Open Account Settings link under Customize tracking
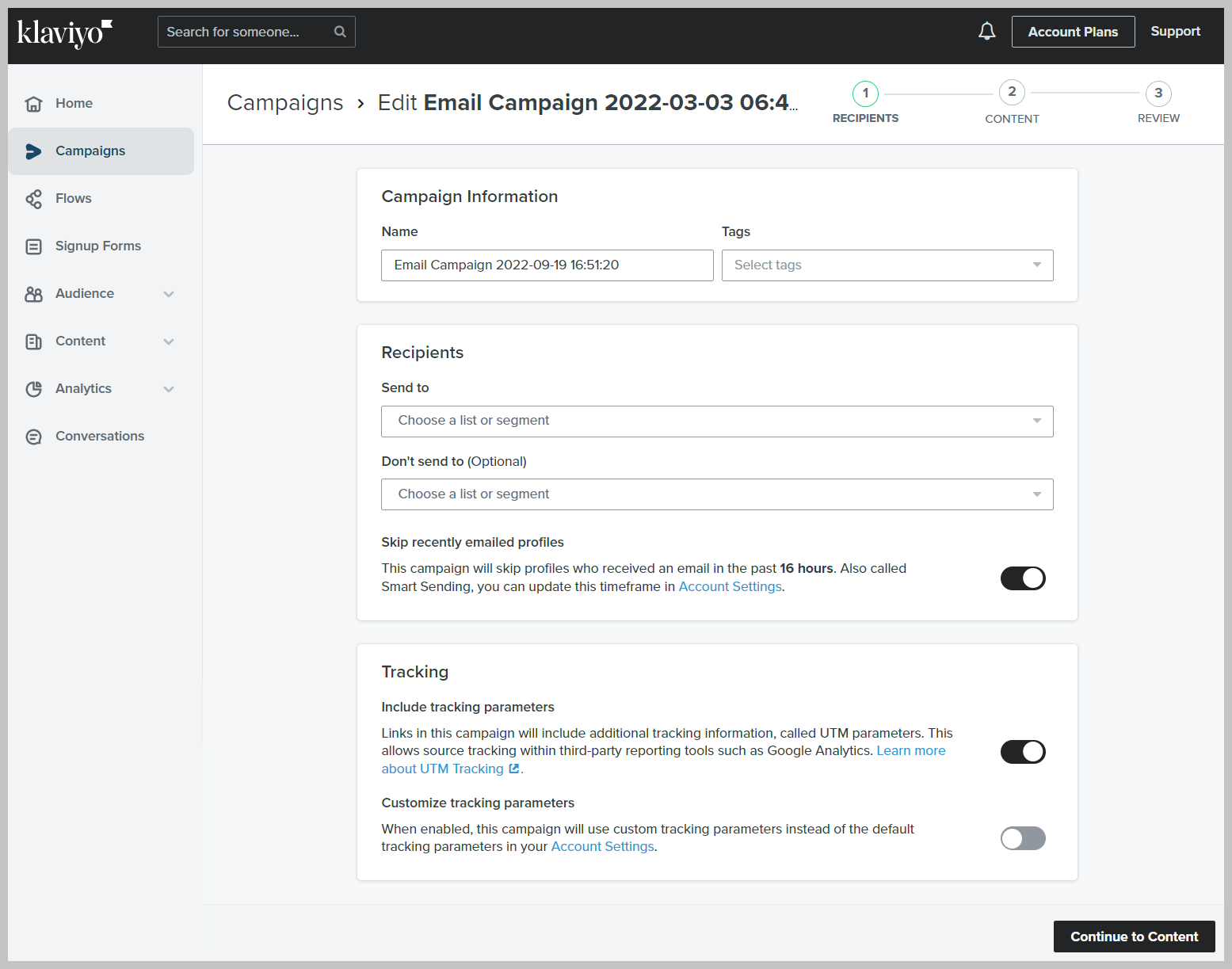1232x969 pixels. click(x=602, y=846)
